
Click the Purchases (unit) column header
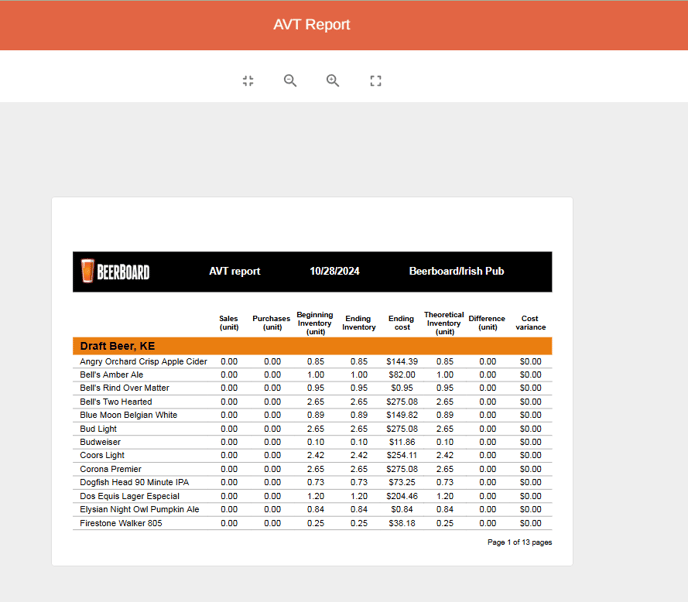272,323
